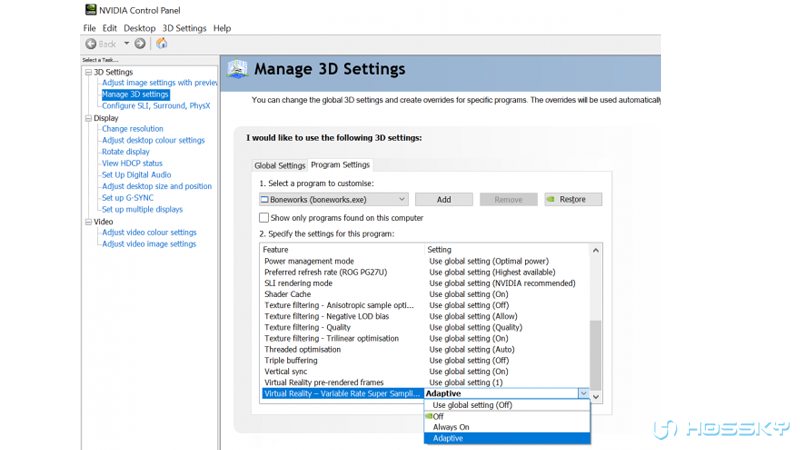Select Preferred refresh rate (ROG PG27U) row
The width and height of the screenshot is (800, 450).
pyautogui.click(x=426, y=272)
